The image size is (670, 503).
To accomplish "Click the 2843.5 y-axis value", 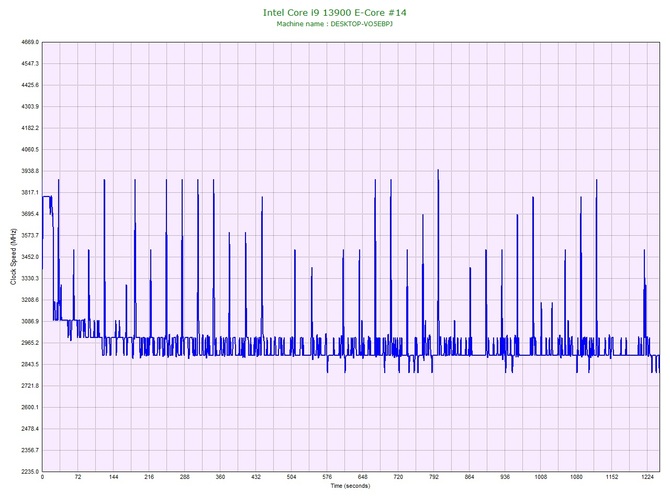I will pyautogui.click(x=30, y=364).
